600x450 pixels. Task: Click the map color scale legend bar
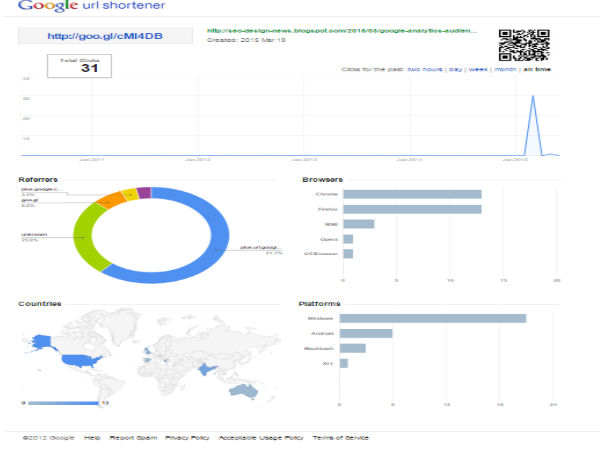click(64, 403)
